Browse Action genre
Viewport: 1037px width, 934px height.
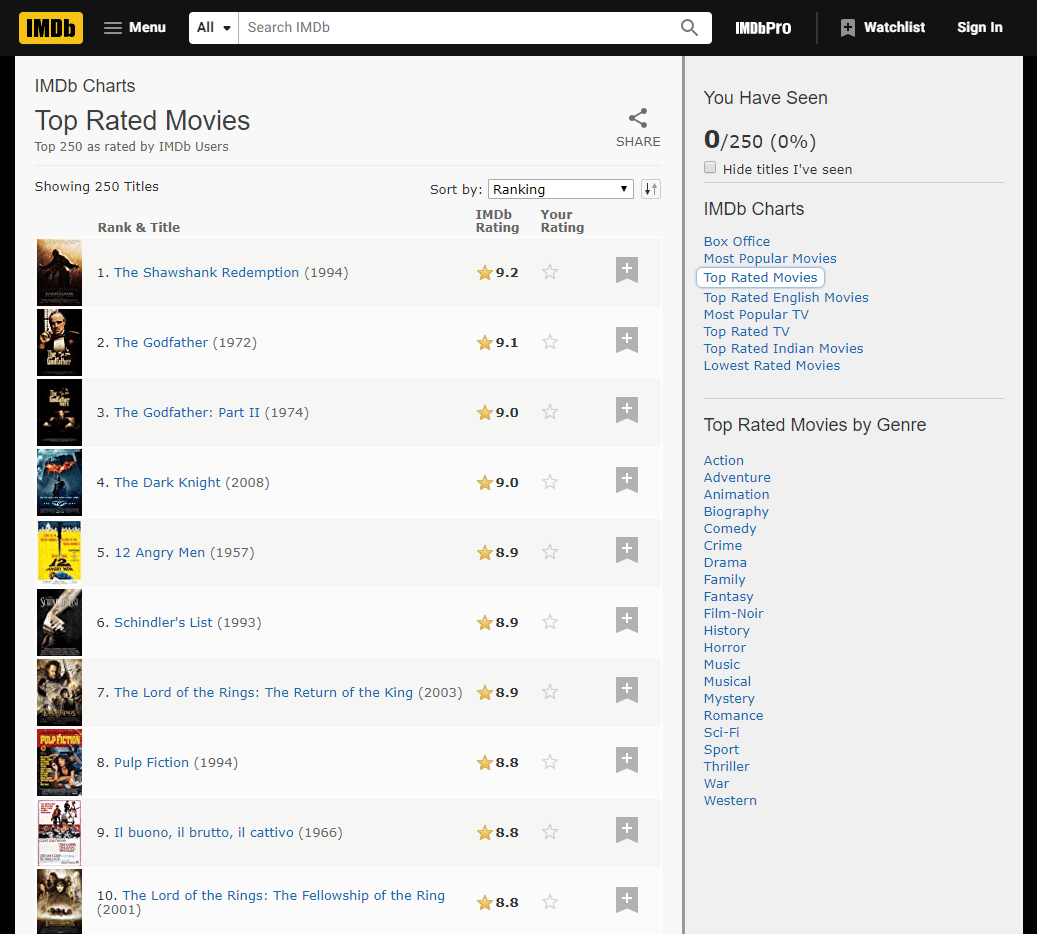click(724, 460)
